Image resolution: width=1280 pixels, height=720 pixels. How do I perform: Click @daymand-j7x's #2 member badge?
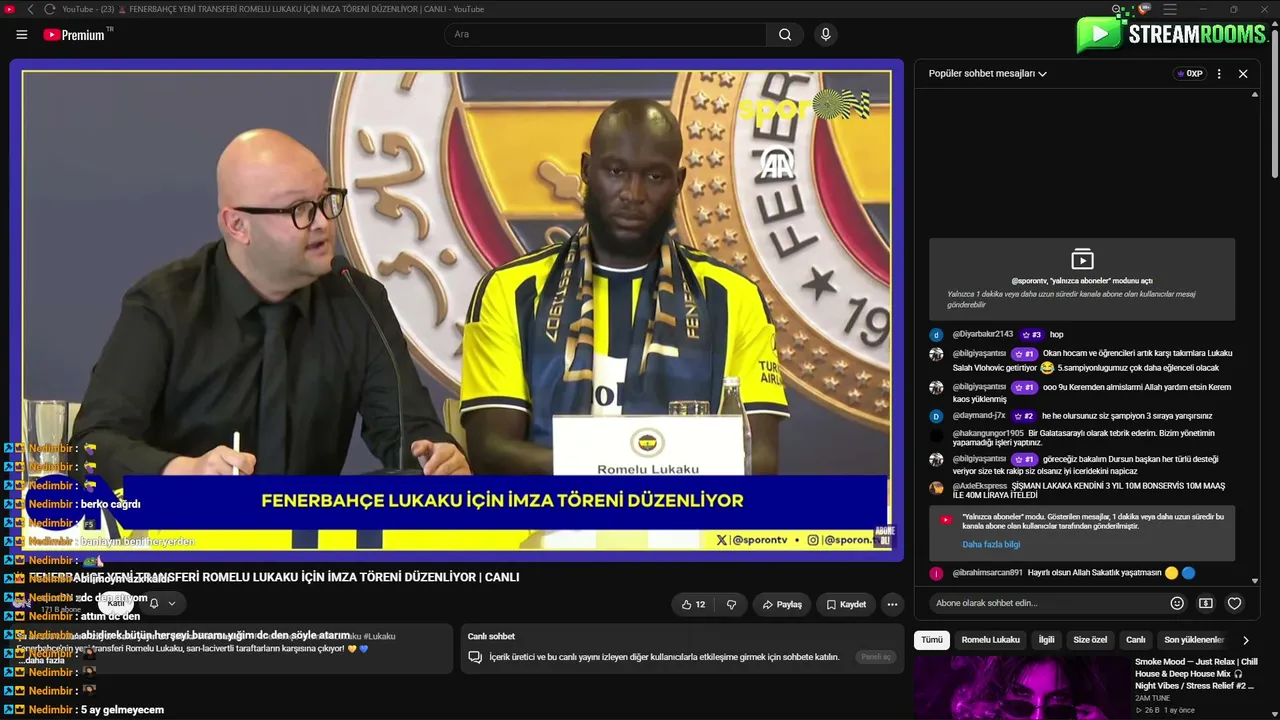pos(1024,416)
